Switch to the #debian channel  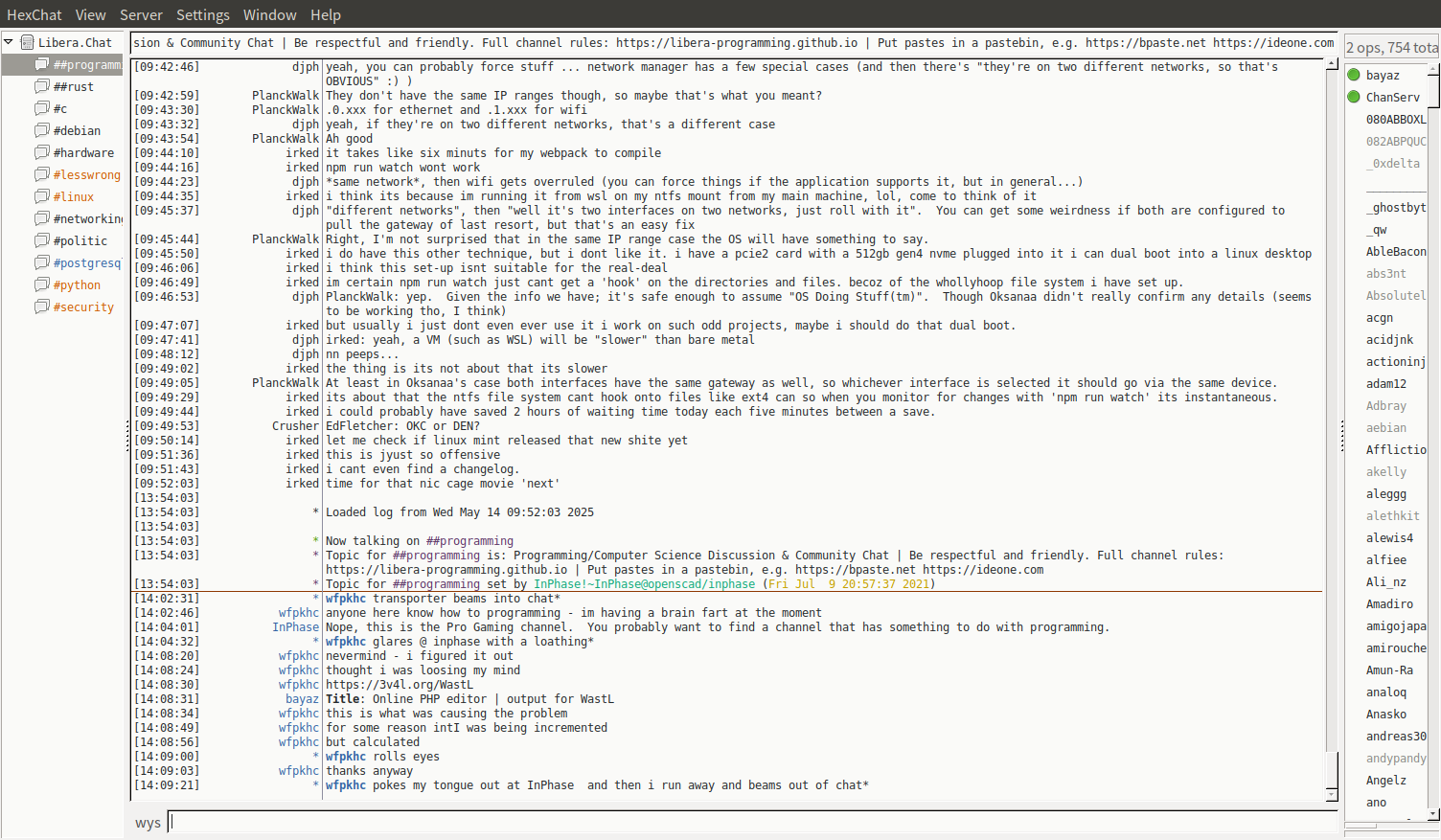point(77,130)
